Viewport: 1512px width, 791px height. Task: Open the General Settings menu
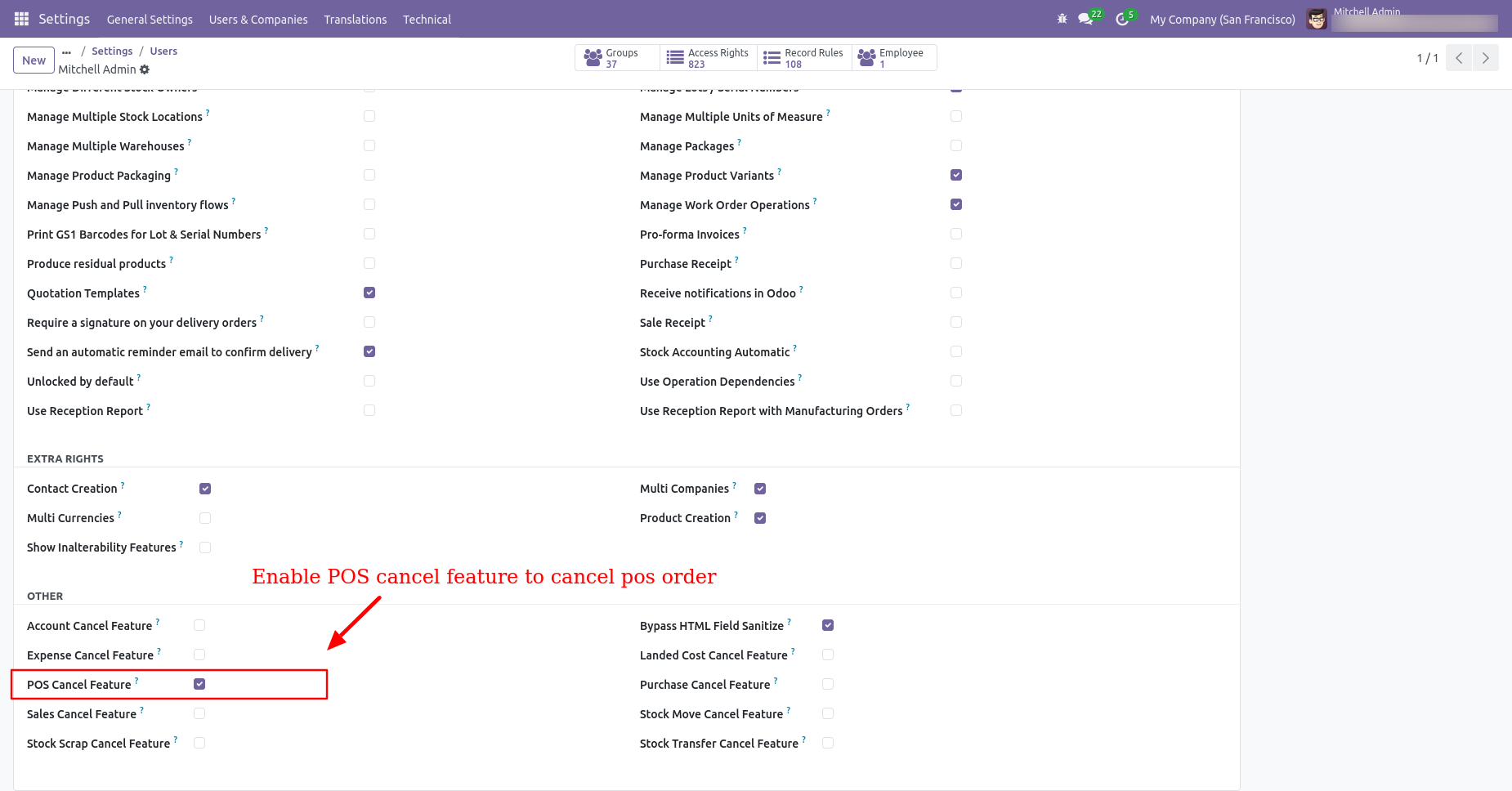pyautogui.click(x=150, y=19)
